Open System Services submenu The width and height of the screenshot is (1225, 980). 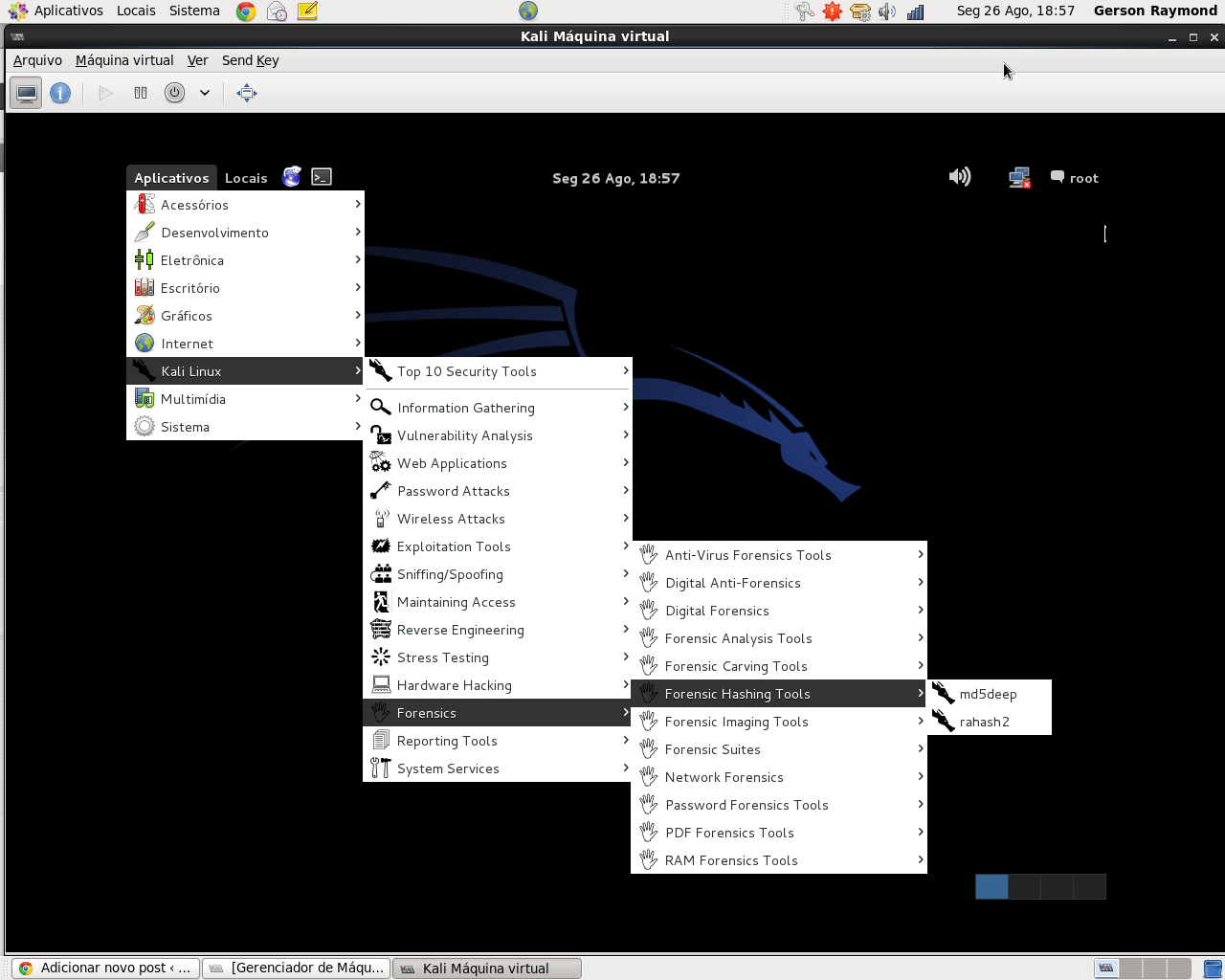pos(498,768)
